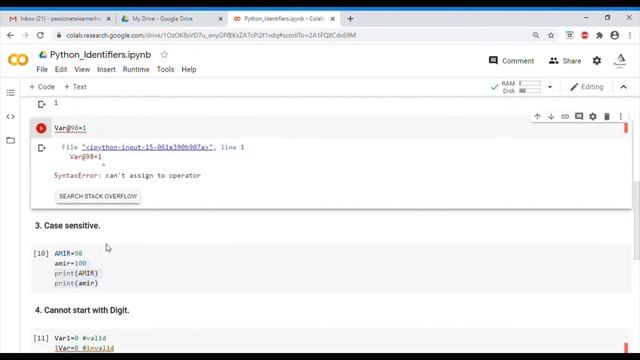Open code snippets sidebar icon

coord(11,117)
